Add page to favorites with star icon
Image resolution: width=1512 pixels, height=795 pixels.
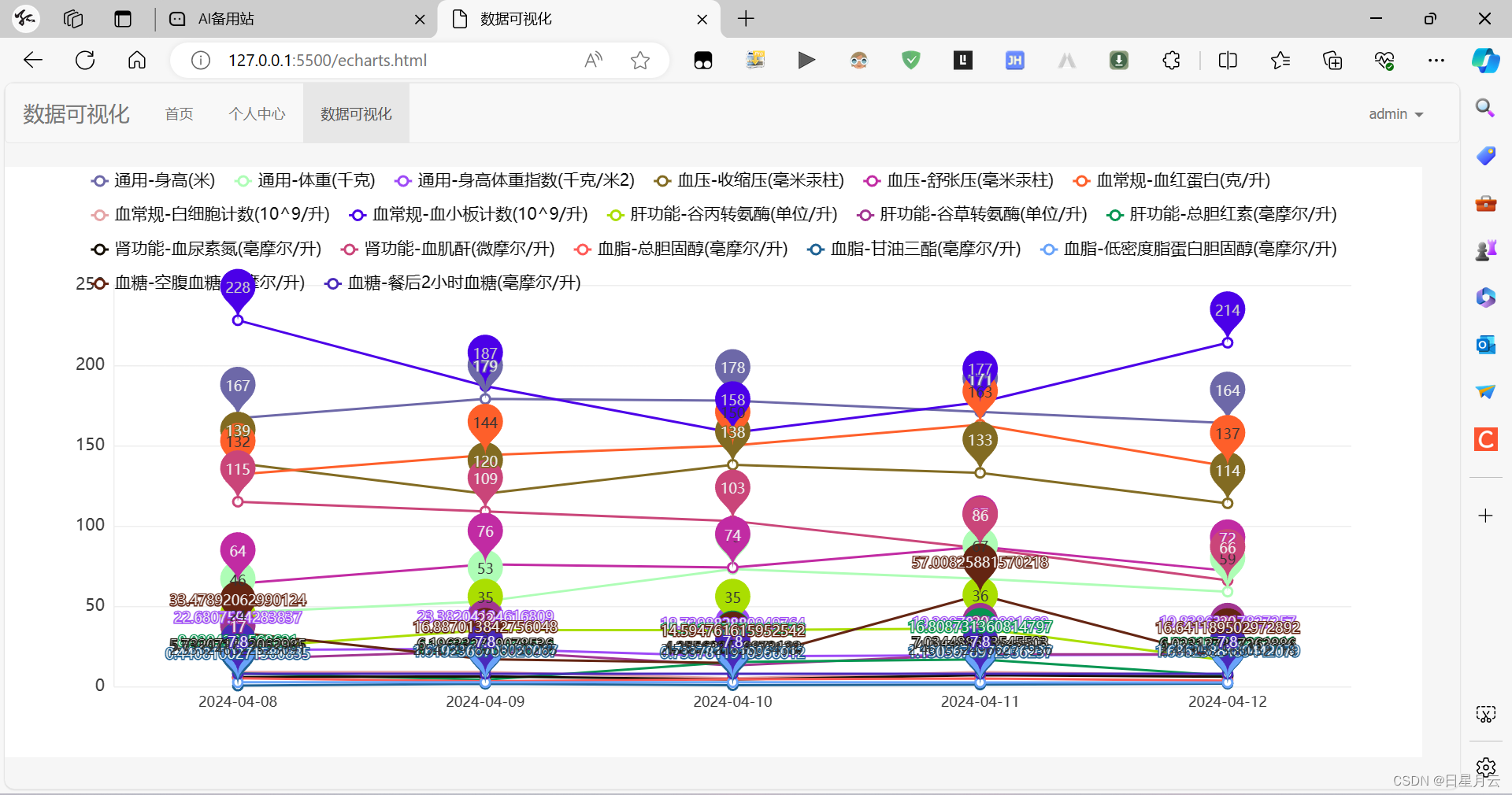(640, 61)
